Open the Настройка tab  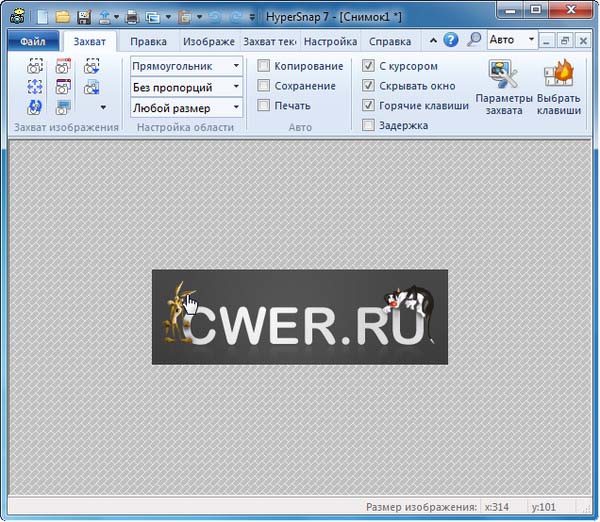330,42
